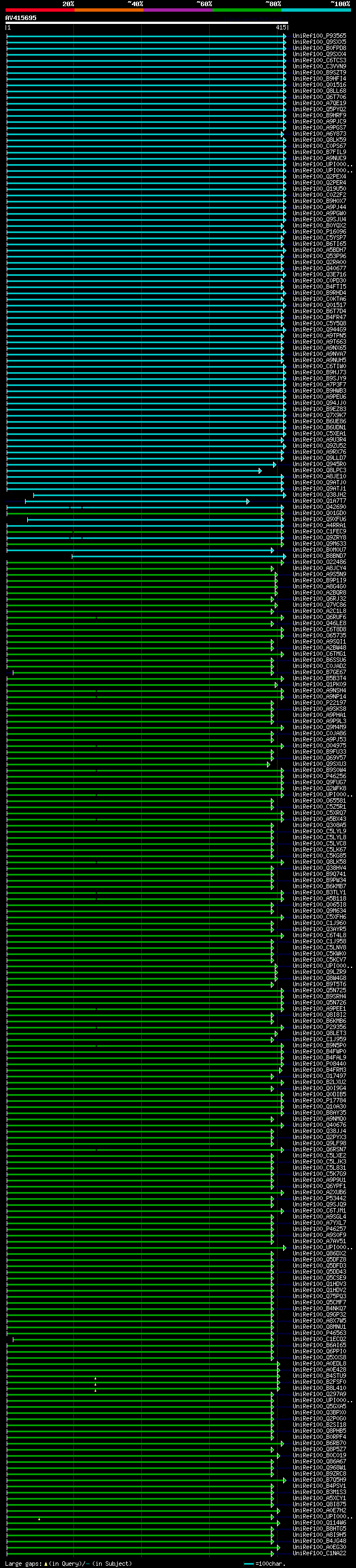Select UniRef100_B9HRF9 hit name
Screen dimensions: 356x1568
319,116
